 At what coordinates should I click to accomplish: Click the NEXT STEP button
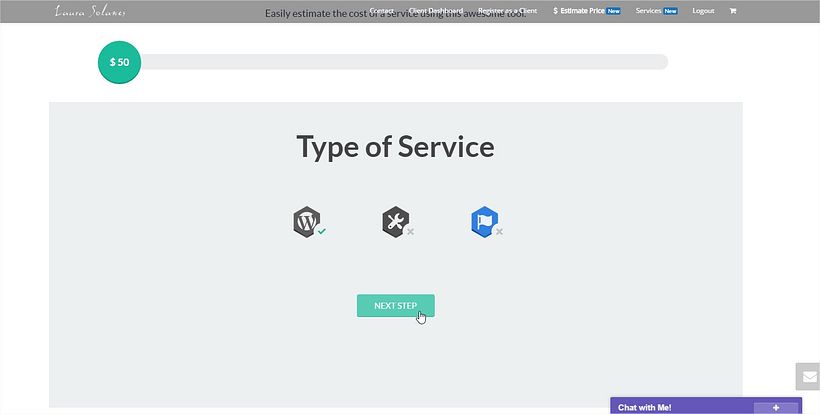click(395, 305)
